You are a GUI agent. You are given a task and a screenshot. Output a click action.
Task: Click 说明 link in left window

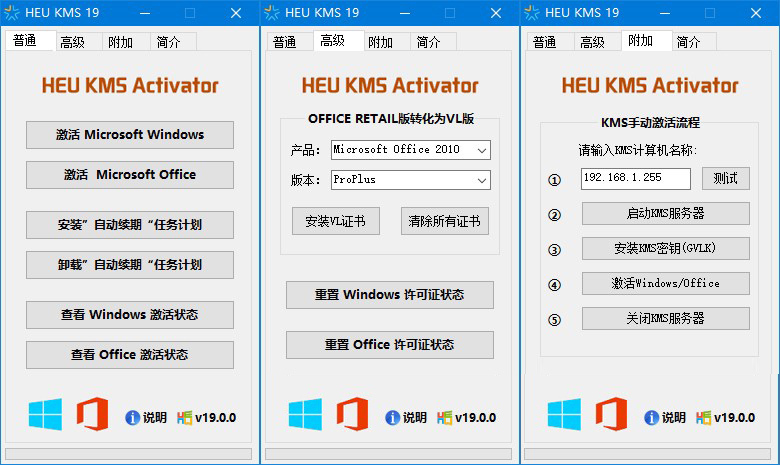(155, 418)
